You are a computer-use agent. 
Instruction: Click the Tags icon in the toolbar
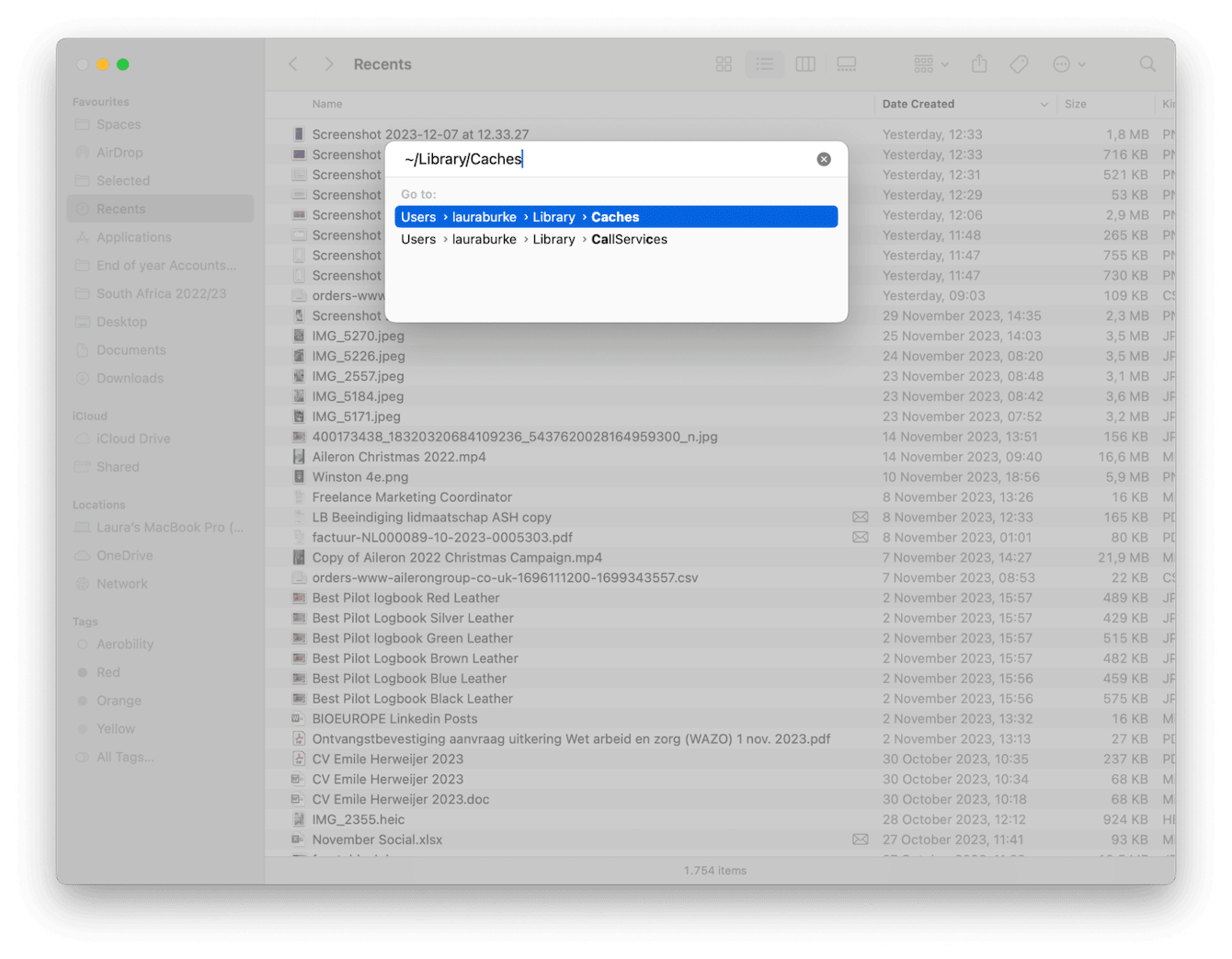(x=1019, y=63)
